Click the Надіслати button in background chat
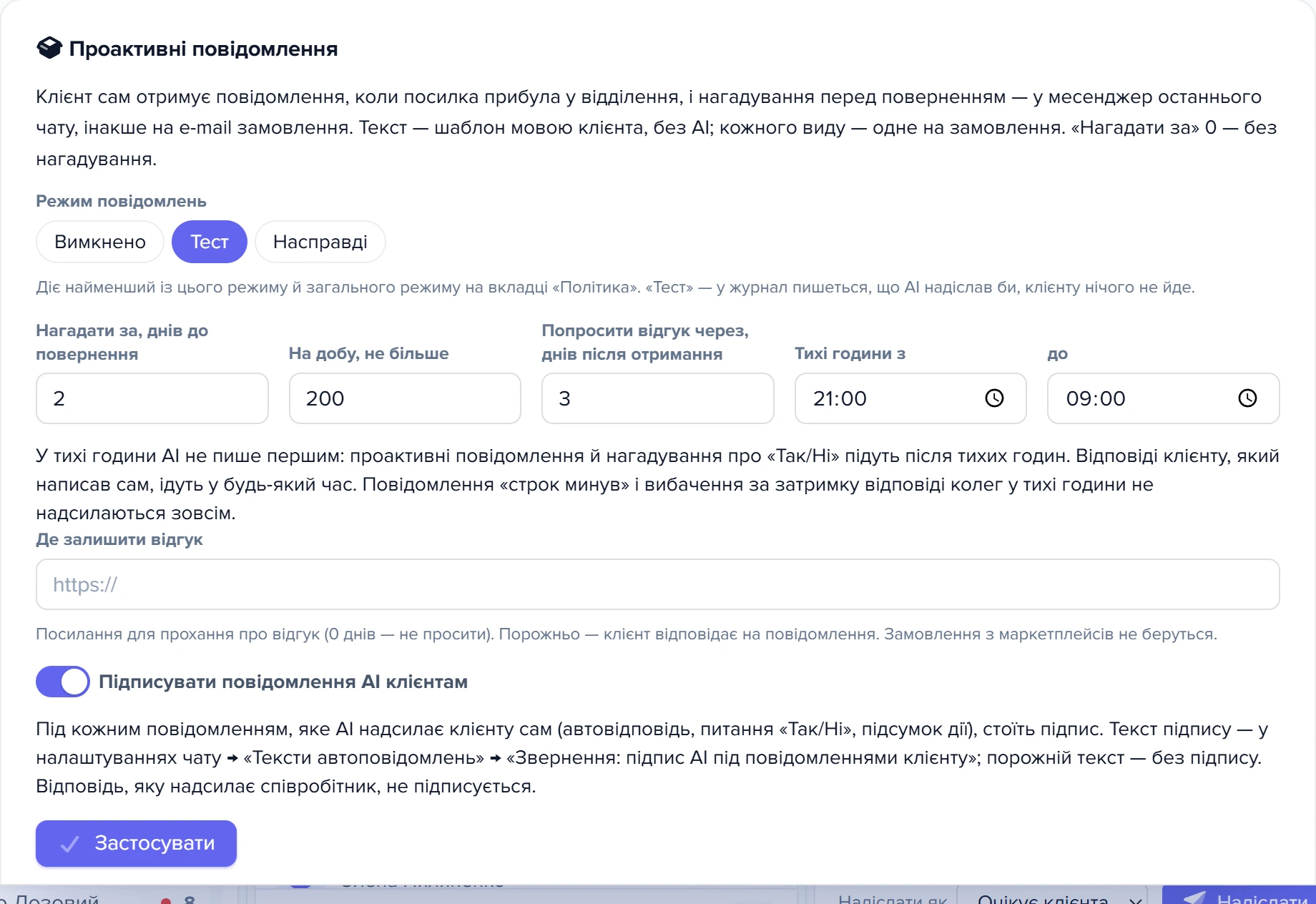 click(1239, 896)
